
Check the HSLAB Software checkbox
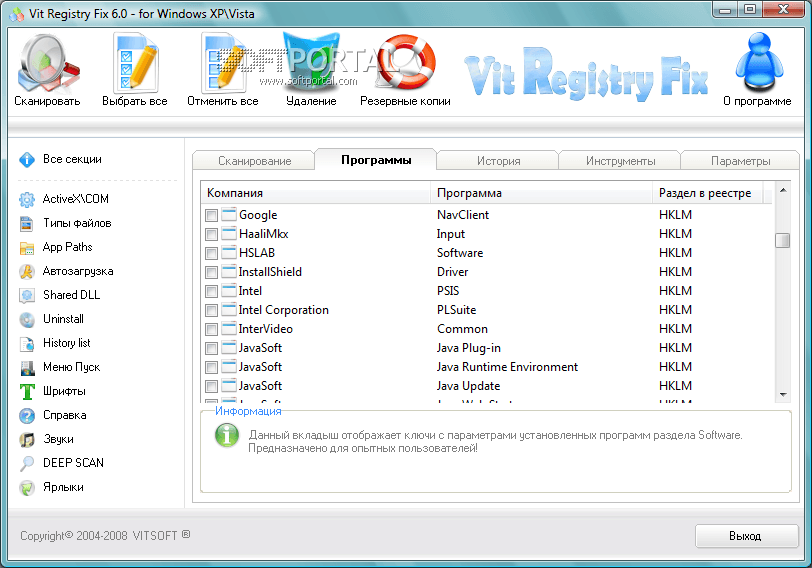211,253
